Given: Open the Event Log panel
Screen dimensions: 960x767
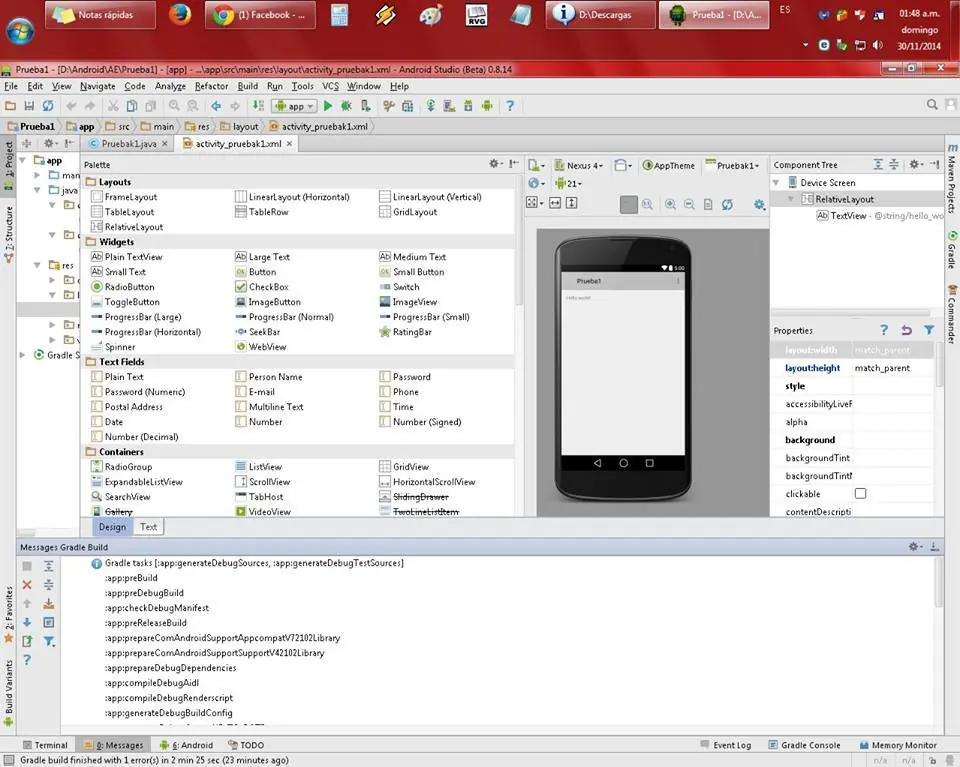Looking at the screenshot, I should coord(726,745).
